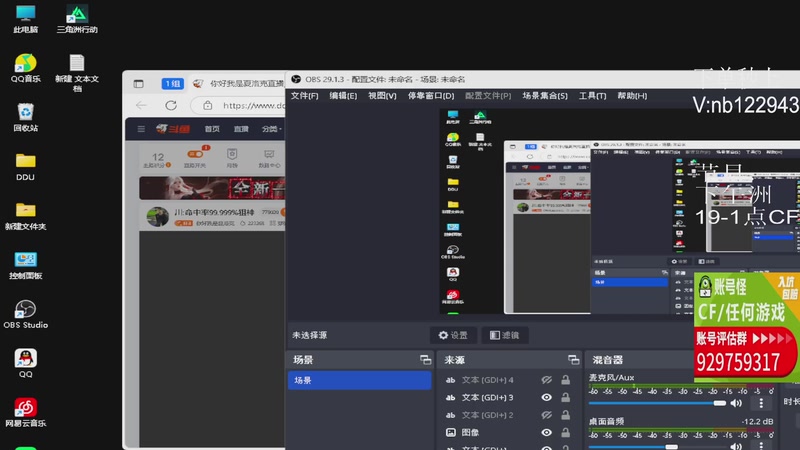
Task: Click the browser address bar URL
Action: pyautogui.click(x=254, y=106)
